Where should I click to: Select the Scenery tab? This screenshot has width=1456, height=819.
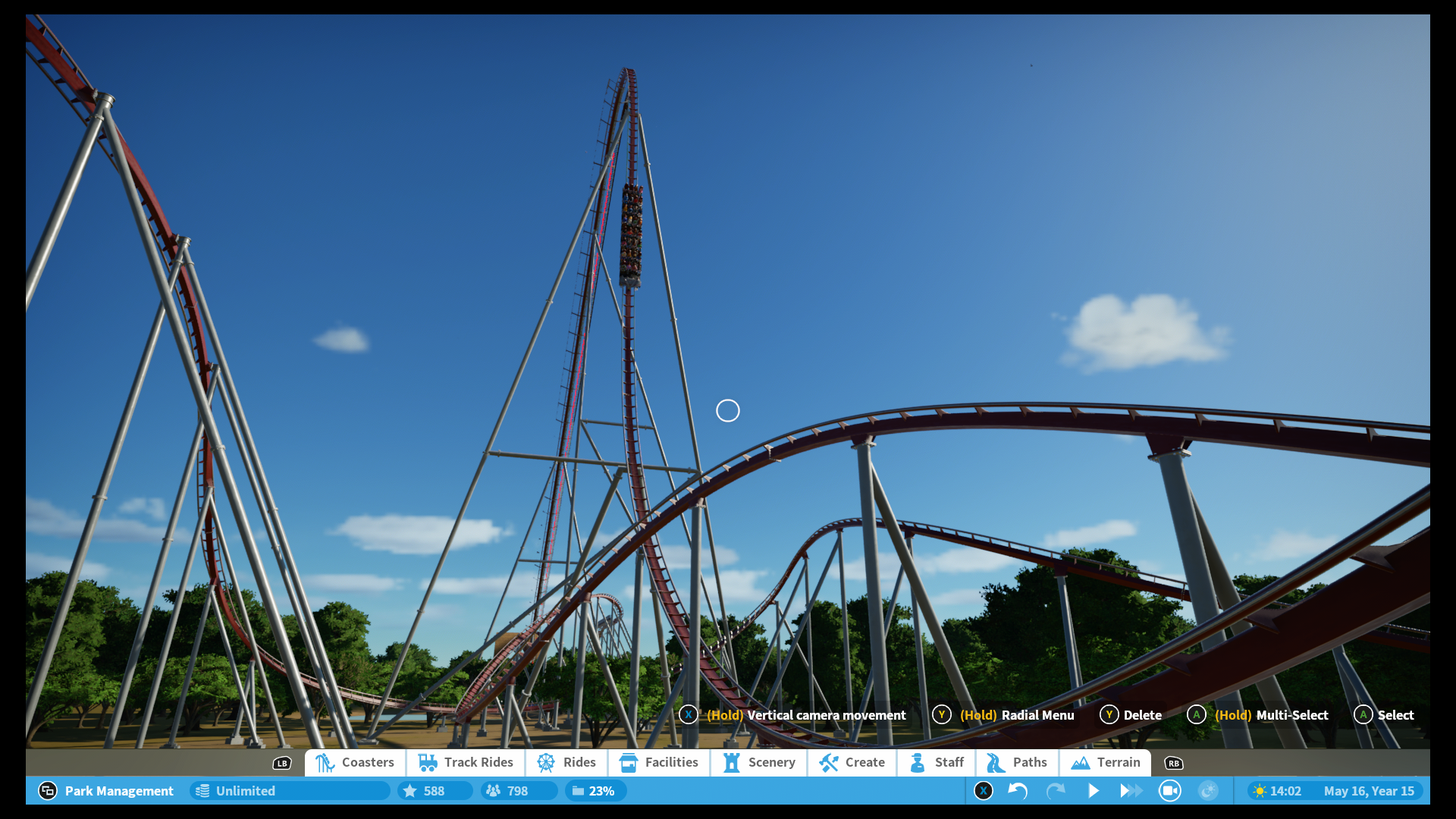758,762
